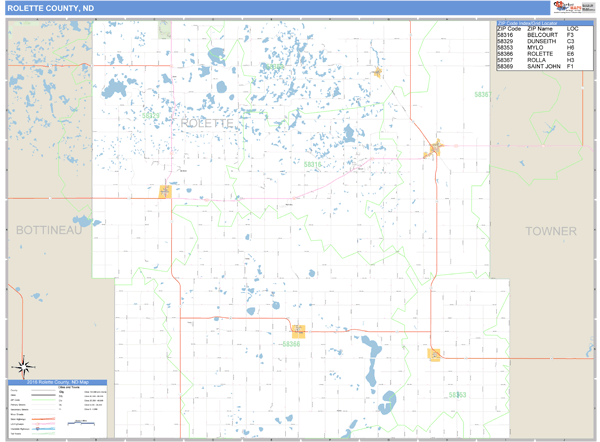The image size is (600, 442).
Task: Click the Rolla city marker
Action: (x=435, y=149)
